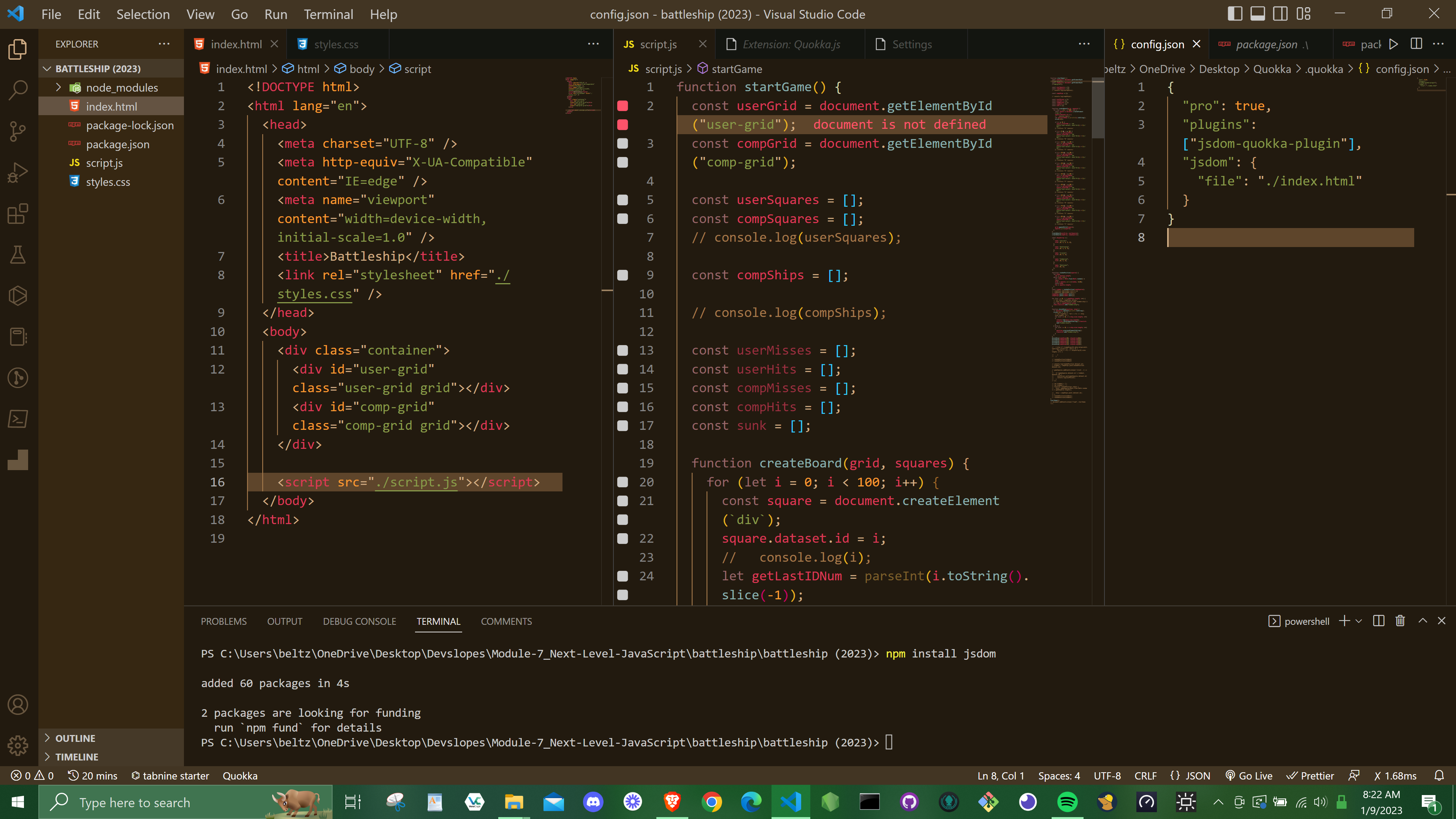Run script with the Quokka play button

[1393, 44]
